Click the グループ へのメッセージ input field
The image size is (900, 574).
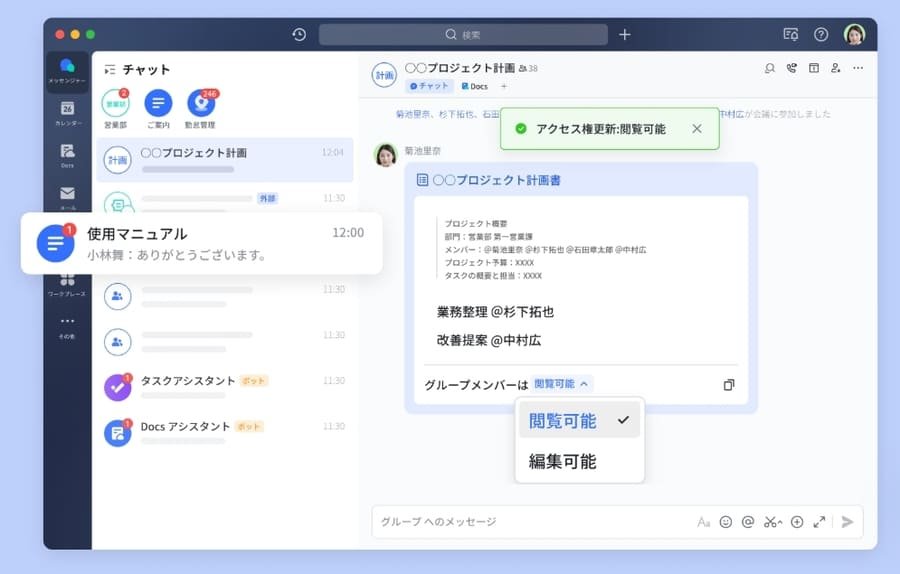click(x=534, y=522)
